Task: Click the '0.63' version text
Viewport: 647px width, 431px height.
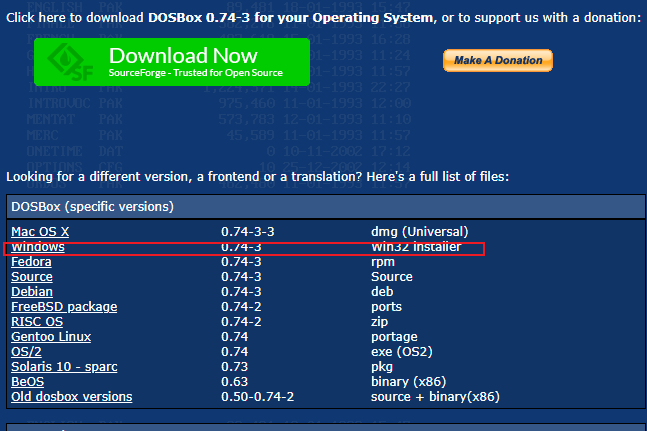Action: tap(234, 382)
